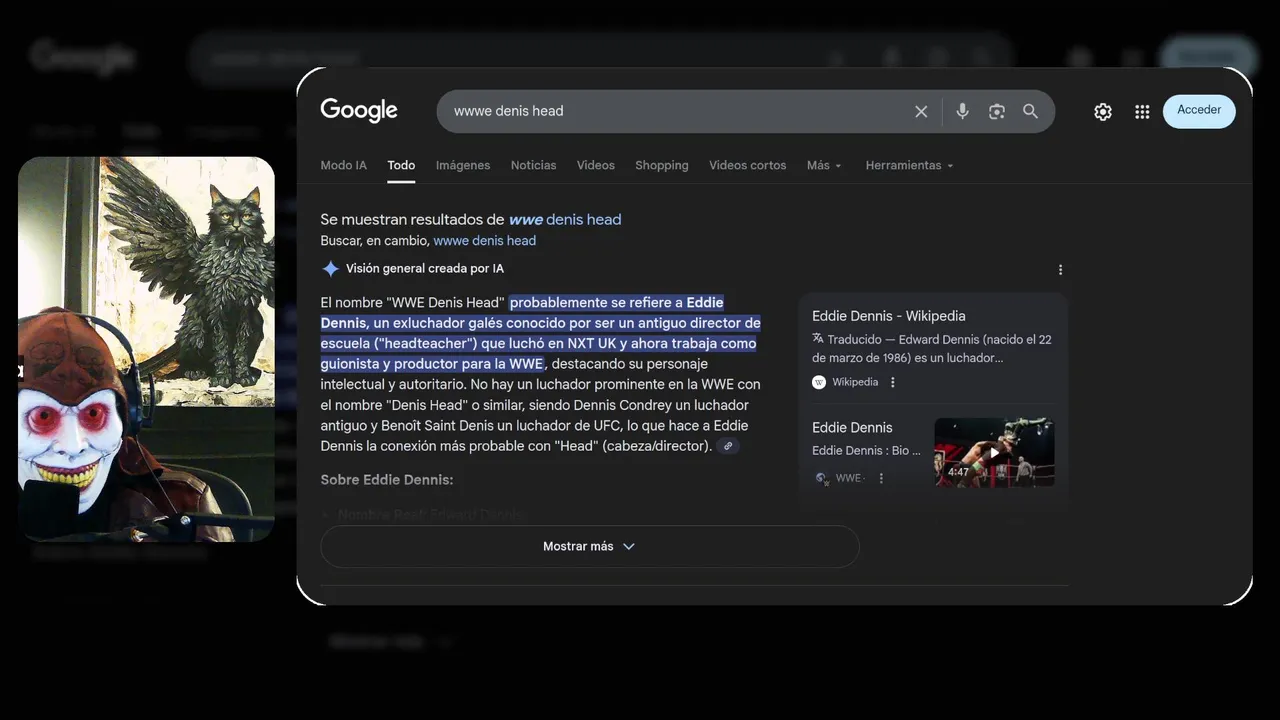
Task: Open the Imágenes tab
Action: pyautogui.click(x=463, y=165)
